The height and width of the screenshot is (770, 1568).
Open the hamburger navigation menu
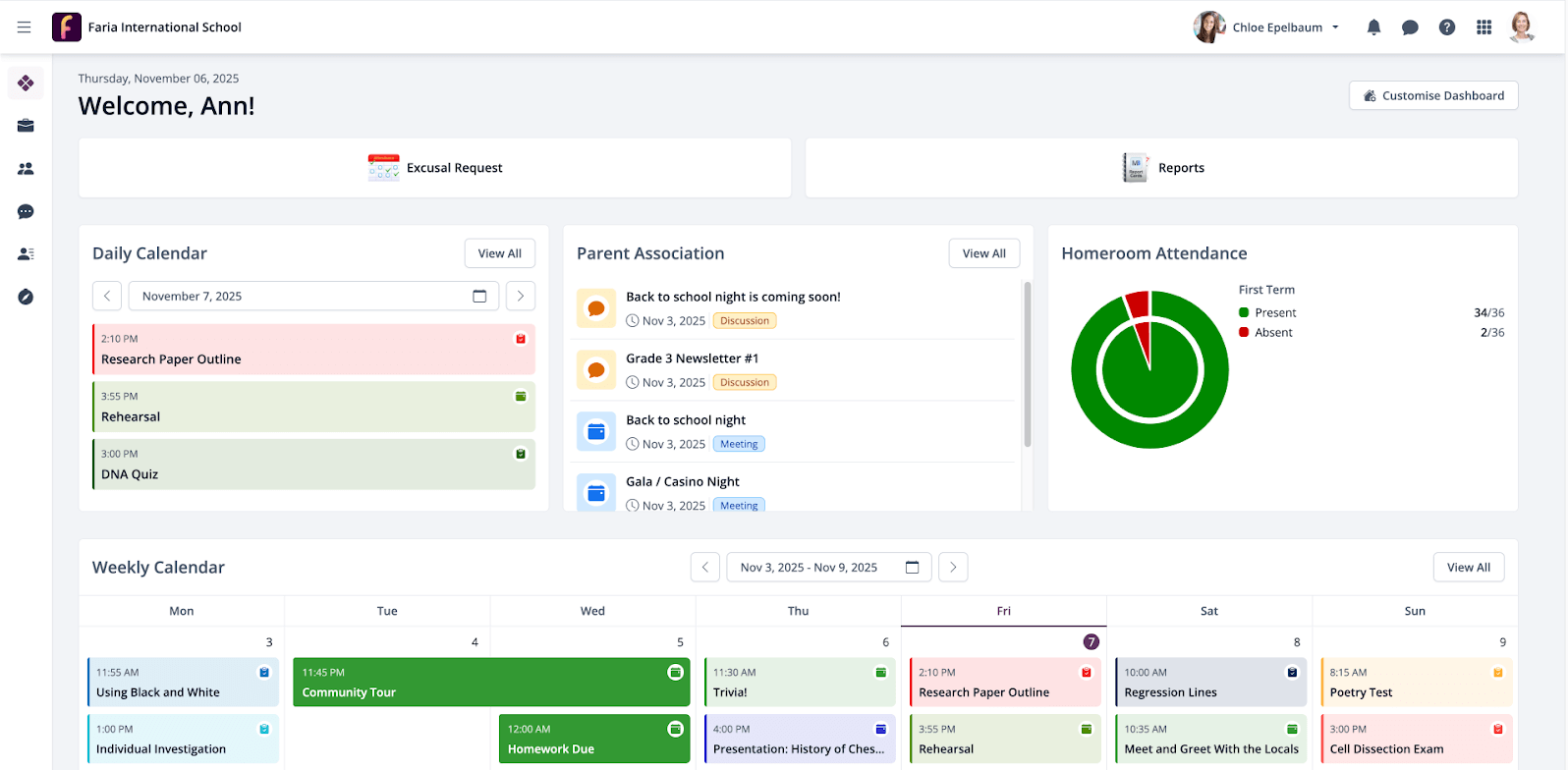24,27
